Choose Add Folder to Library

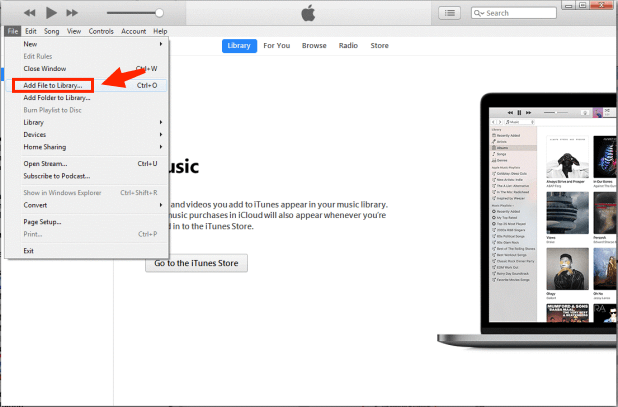click(x=57, y=98)
